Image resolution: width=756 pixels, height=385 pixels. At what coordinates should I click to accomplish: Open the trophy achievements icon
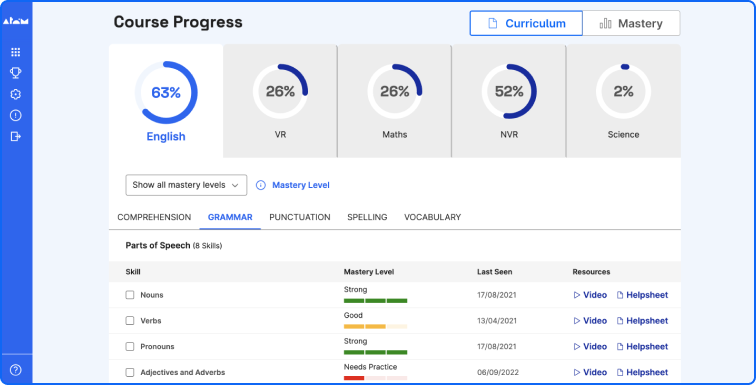click(15, 73)
